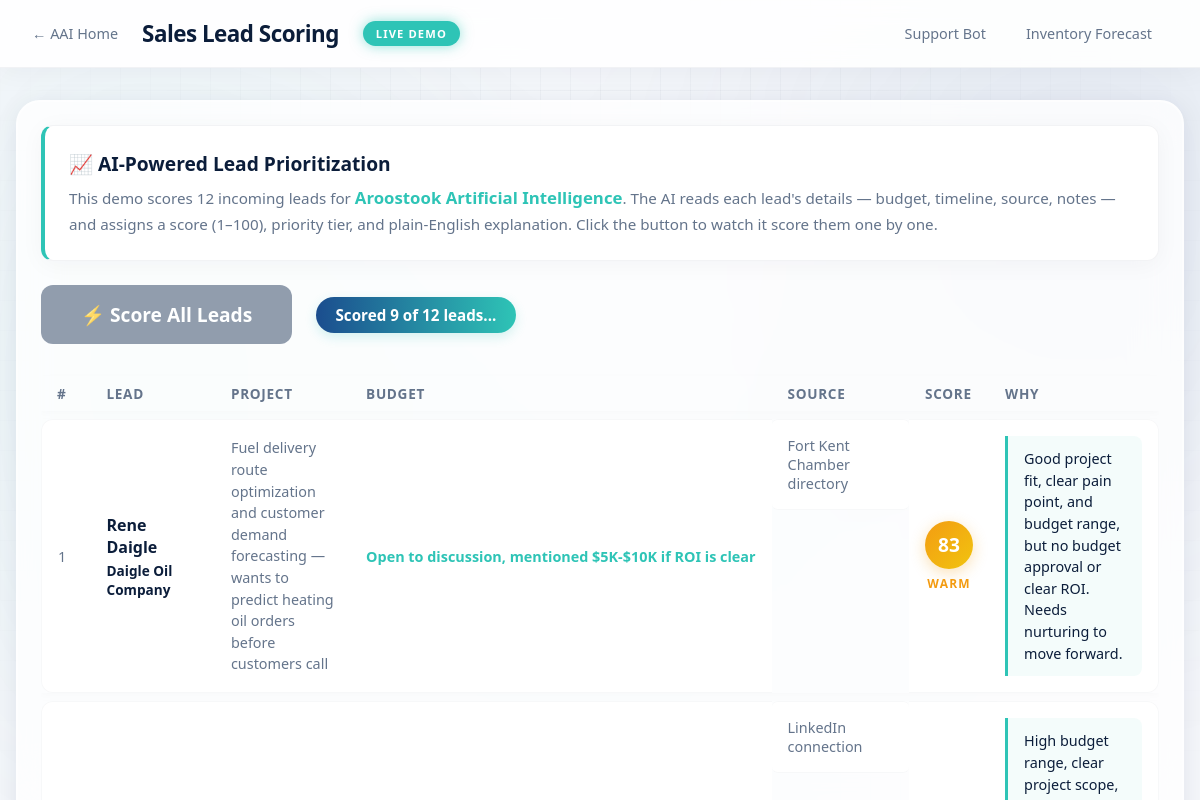
Task: Click the LinkedIn connection source text
Action: click(824, 737)
